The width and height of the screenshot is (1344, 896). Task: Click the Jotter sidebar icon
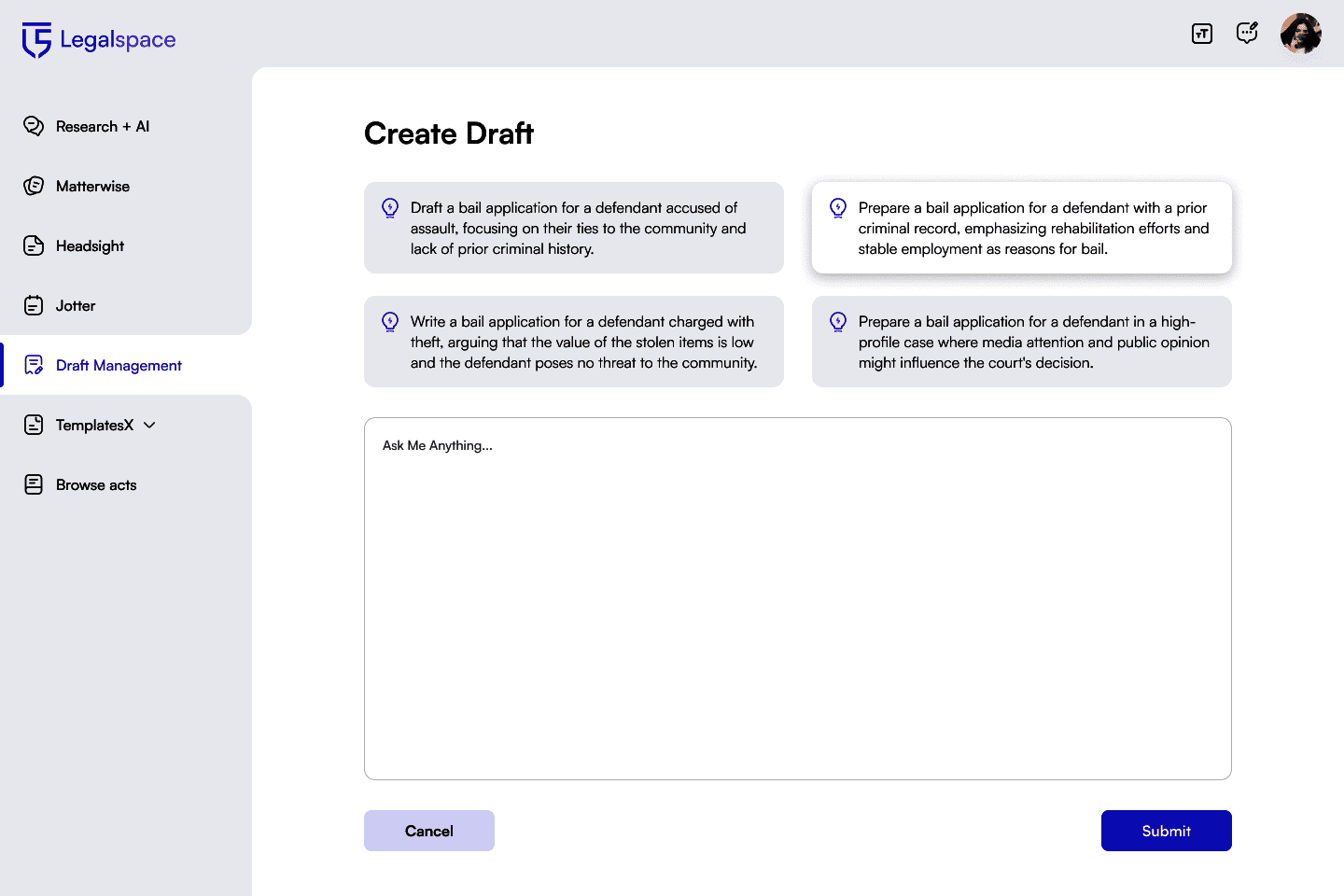coord(34,305)
